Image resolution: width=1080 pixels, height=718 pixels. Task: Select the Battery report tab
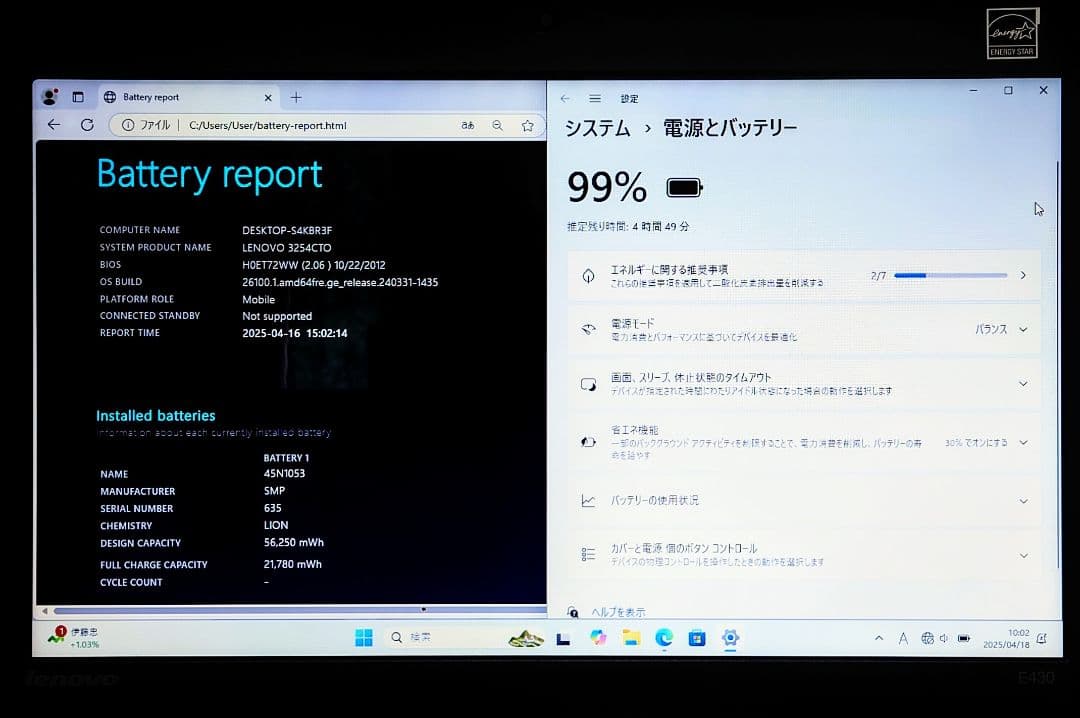pyautogui.click(x=189, y=97)
